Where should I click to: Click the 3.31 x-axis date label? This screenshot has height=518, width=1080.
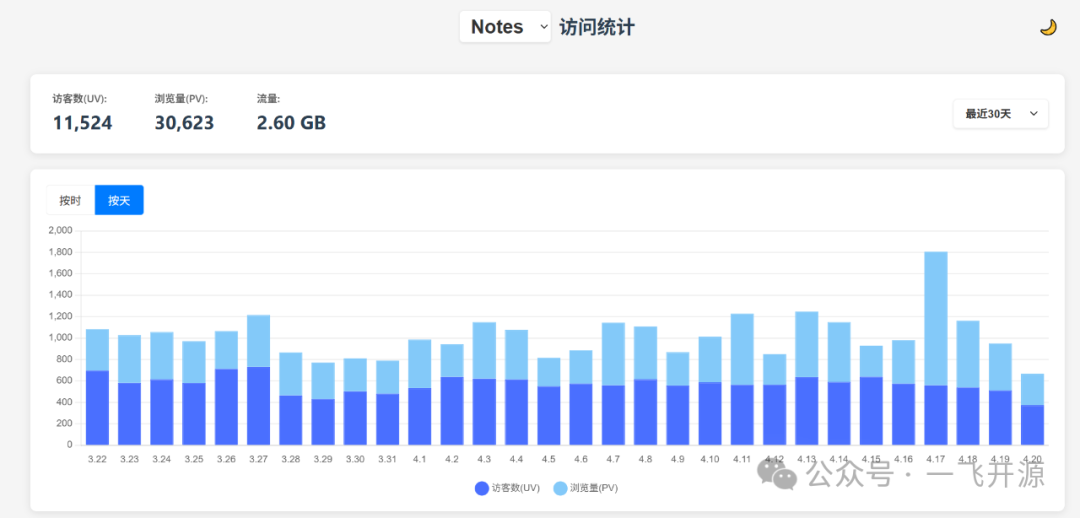[x=387, y=459]
